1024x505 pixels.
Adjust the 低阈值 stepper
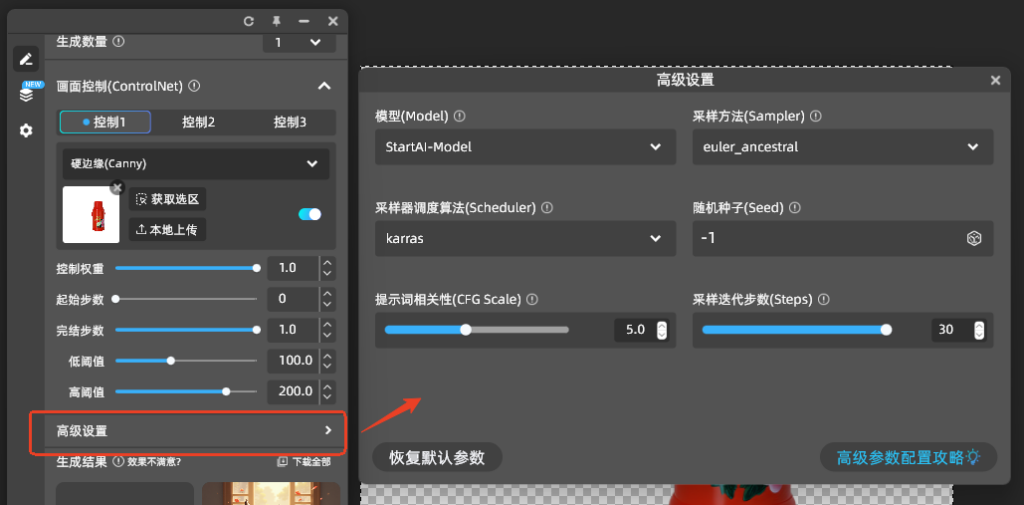click(x=328, y=361)
